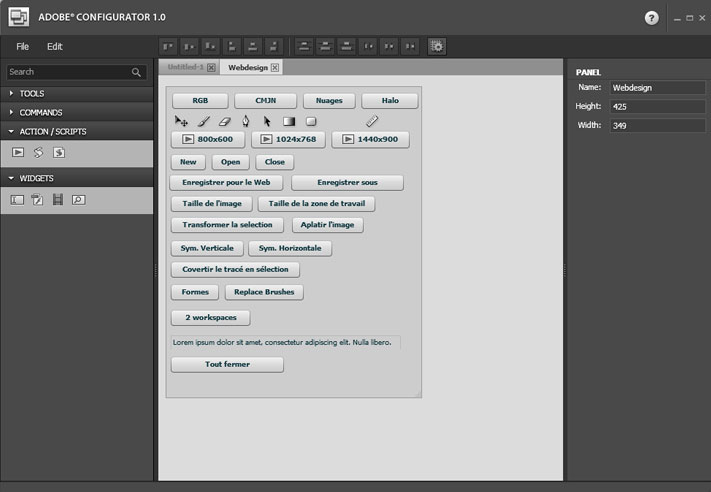Close the Untitled-1 tab
711x492 pixels.
211,68
